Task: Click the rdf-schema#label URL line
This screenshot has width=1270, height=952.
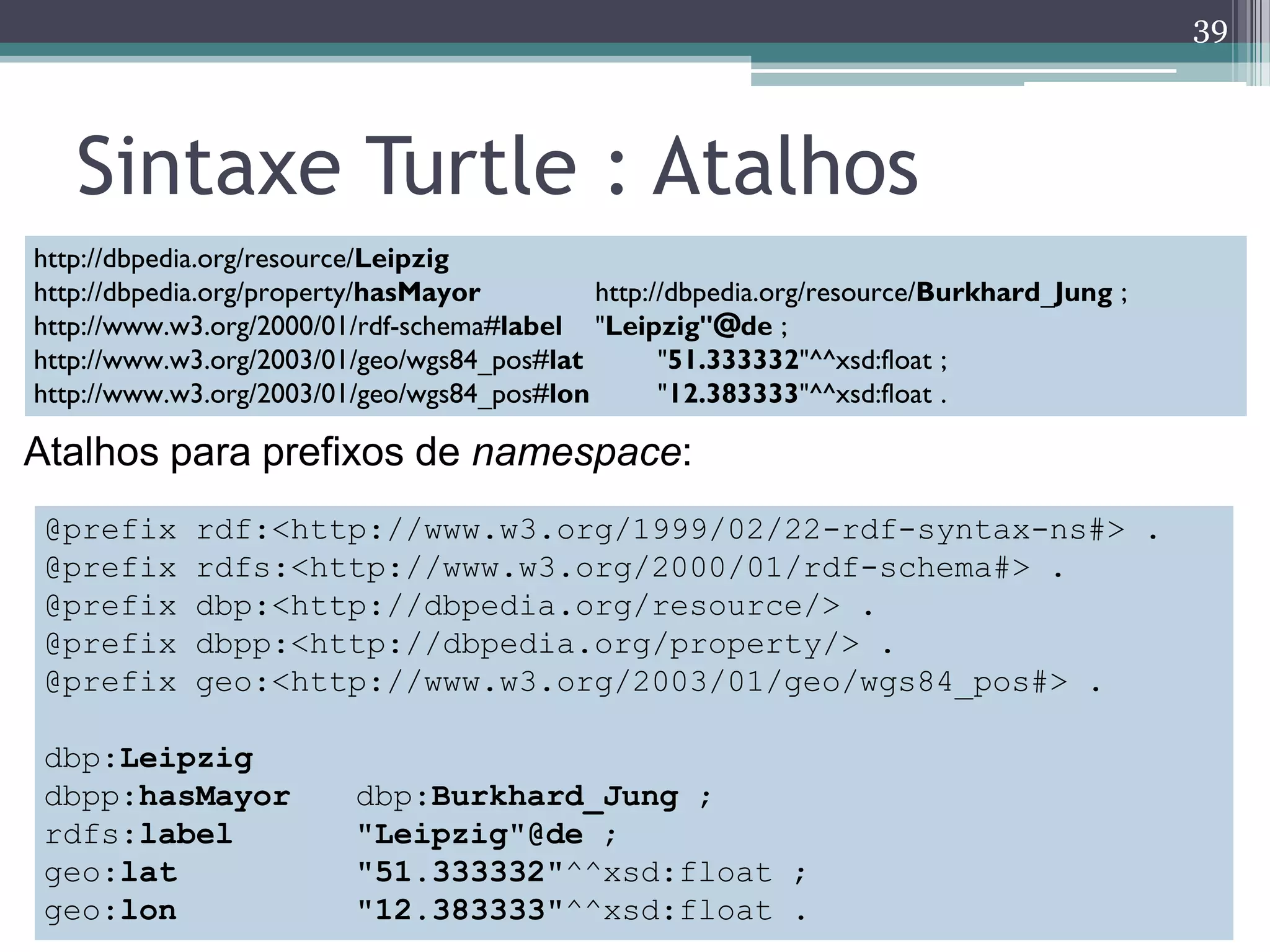Action: click(298, 326)
